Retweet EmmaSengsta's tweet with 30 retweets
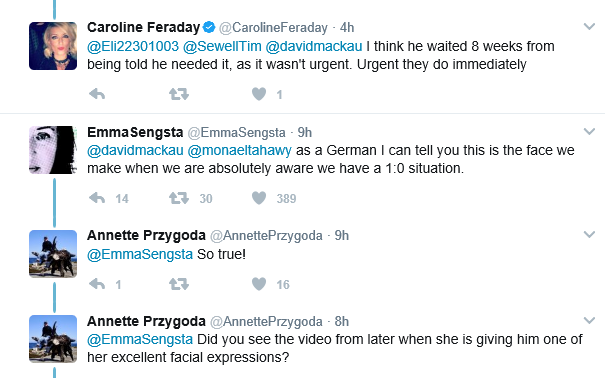This screenshot has height=378, width=605. coord(179,198)
